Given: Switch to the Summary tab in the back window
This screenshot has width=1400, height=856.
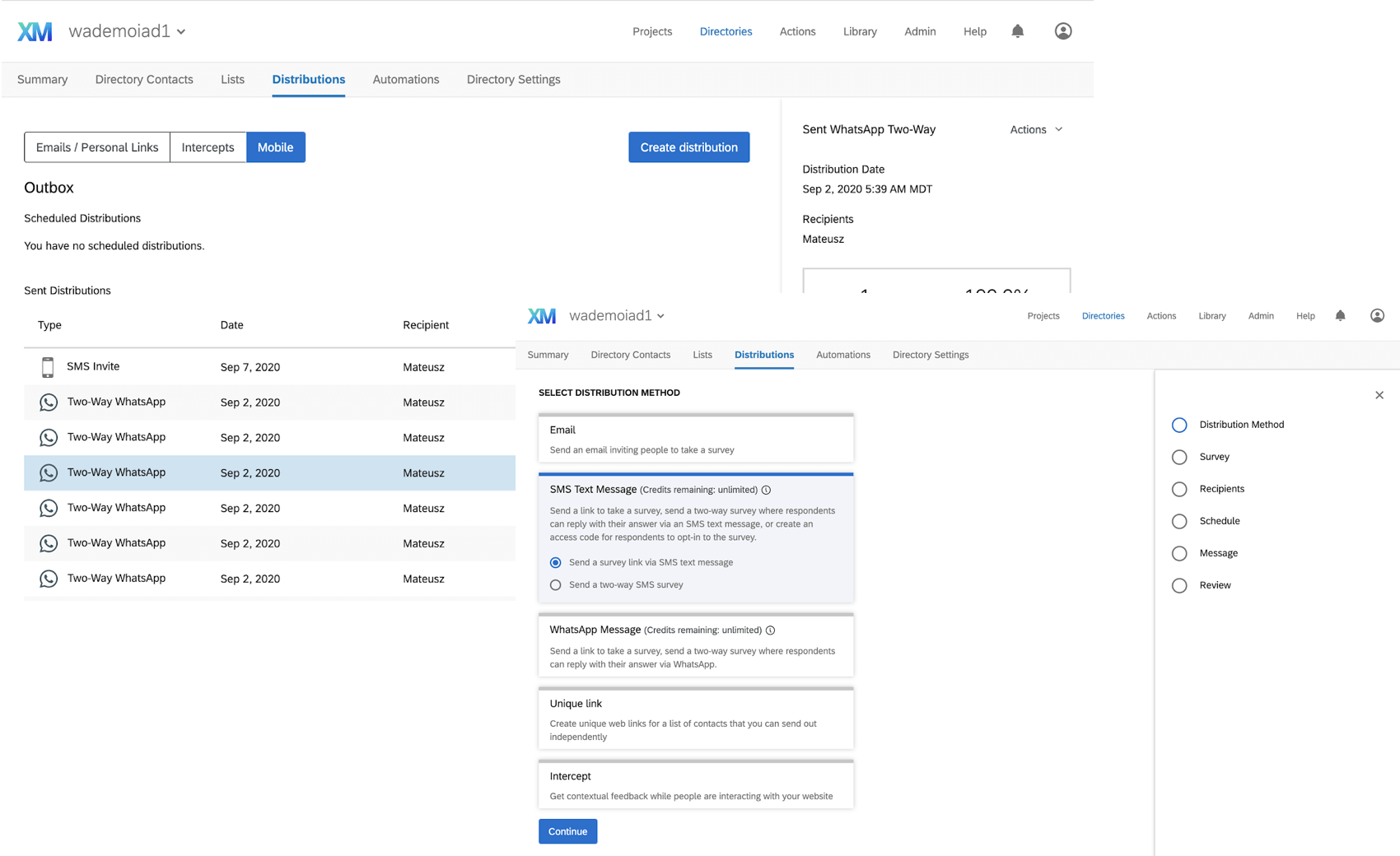Looking at the screenshot, I should tap(43, 80).
